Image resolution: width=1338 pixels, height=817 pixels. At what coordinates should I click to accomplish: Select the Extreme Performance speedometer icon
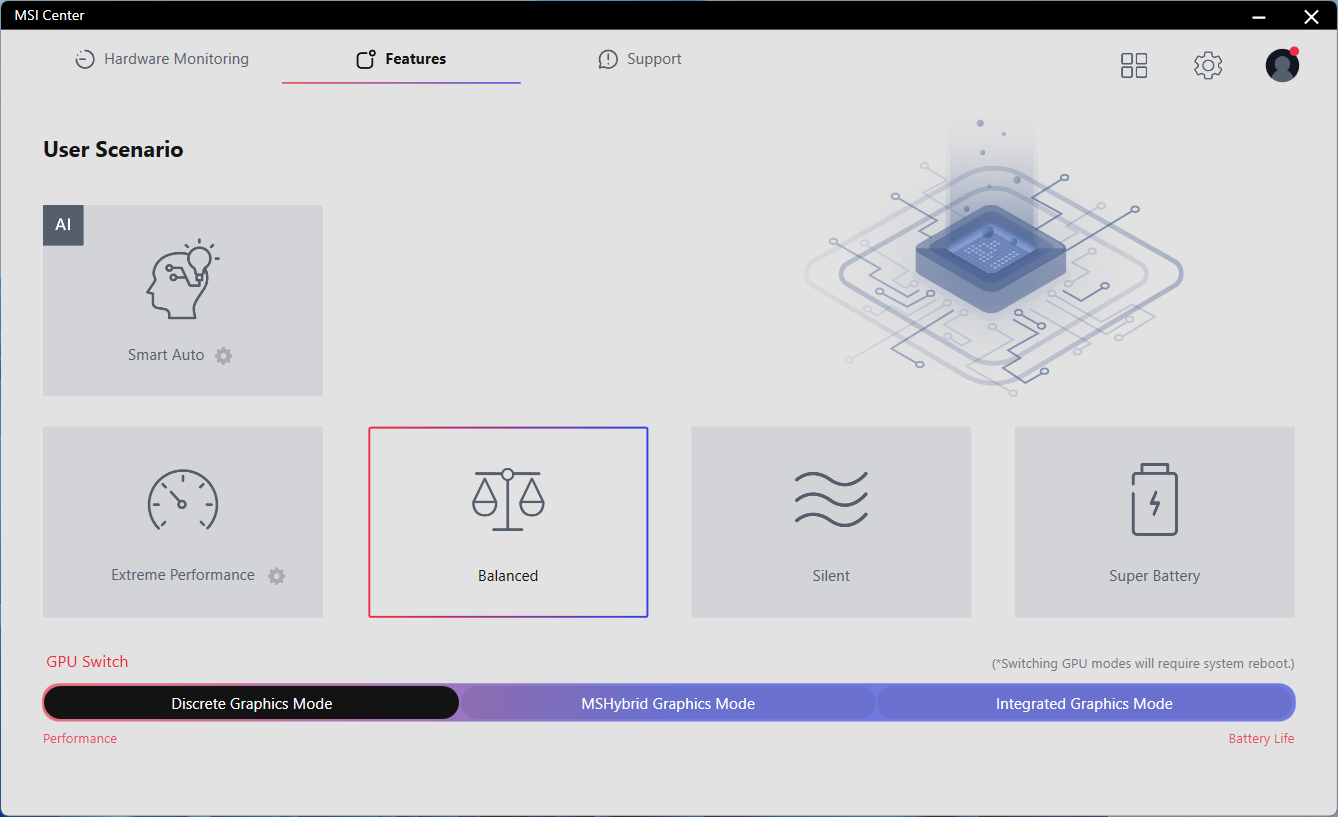[x=182, y=500]
